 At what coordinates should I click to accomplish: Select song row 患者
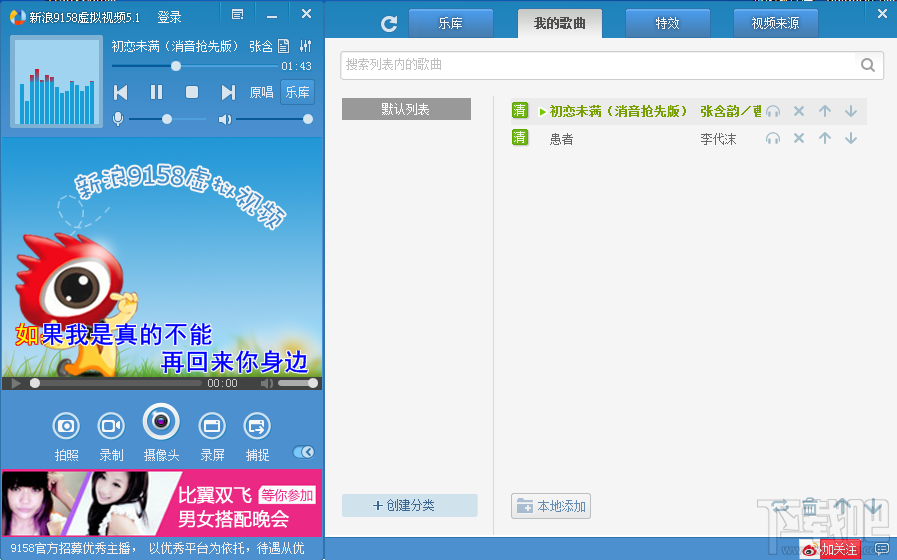tap(689, 138)
